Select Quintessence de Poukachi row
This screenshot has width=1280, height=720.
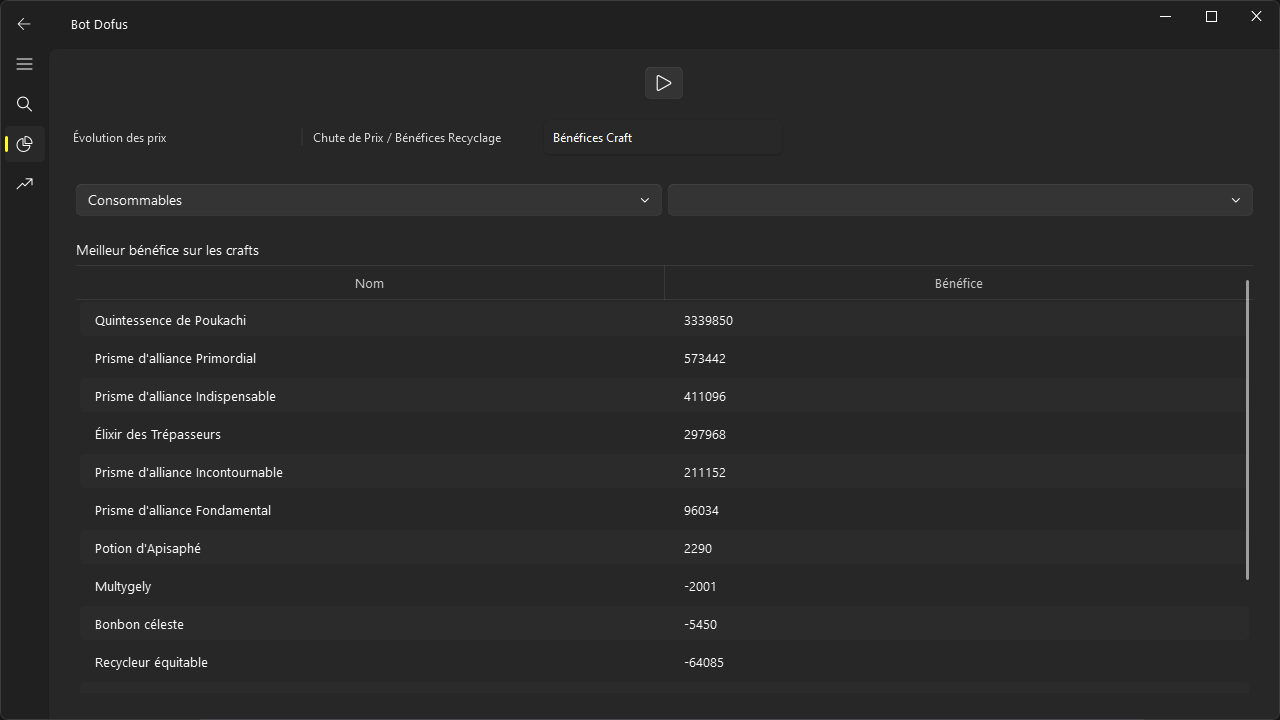(x=663, y=320)
